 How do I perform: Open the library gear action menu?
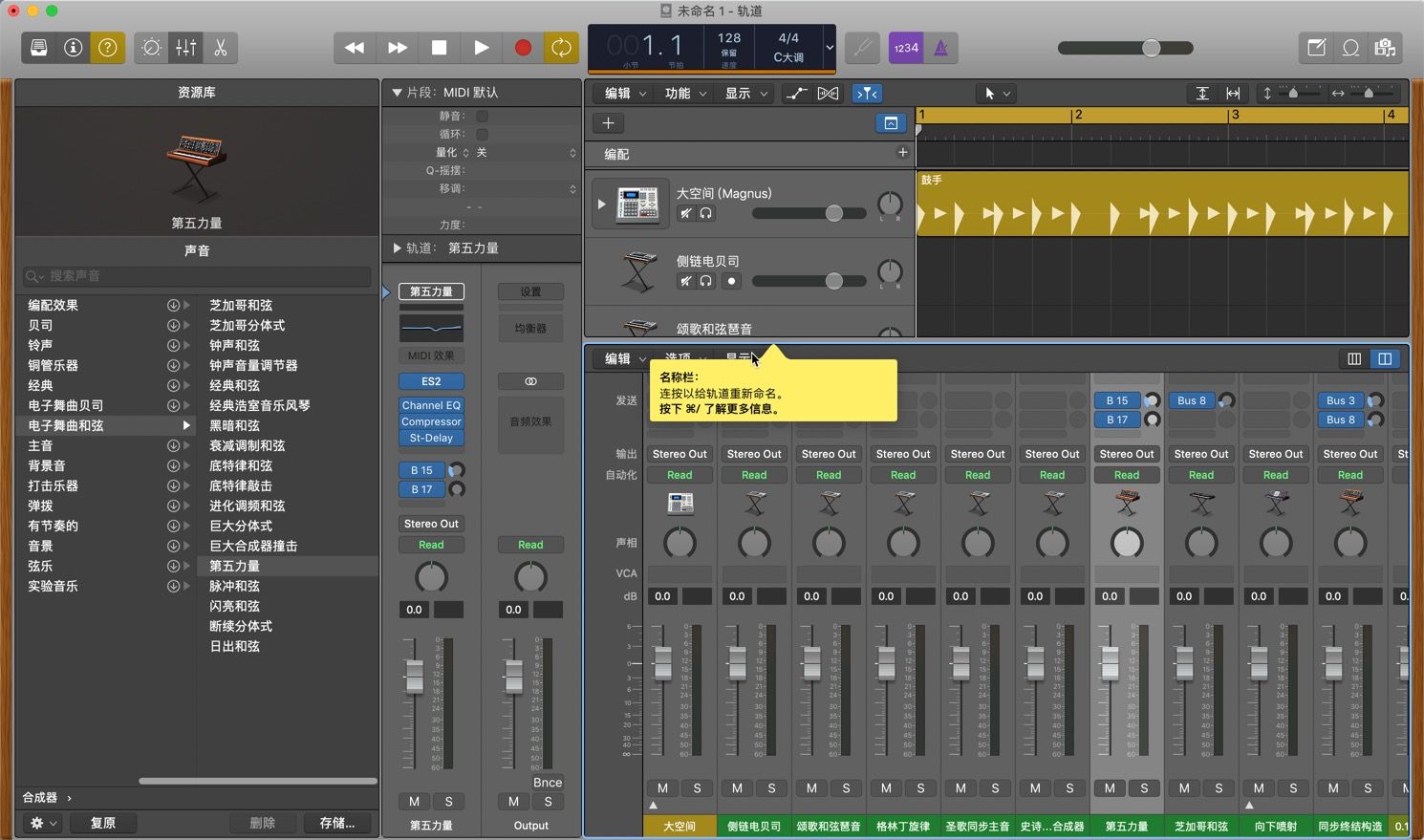(x=43, y=823)
